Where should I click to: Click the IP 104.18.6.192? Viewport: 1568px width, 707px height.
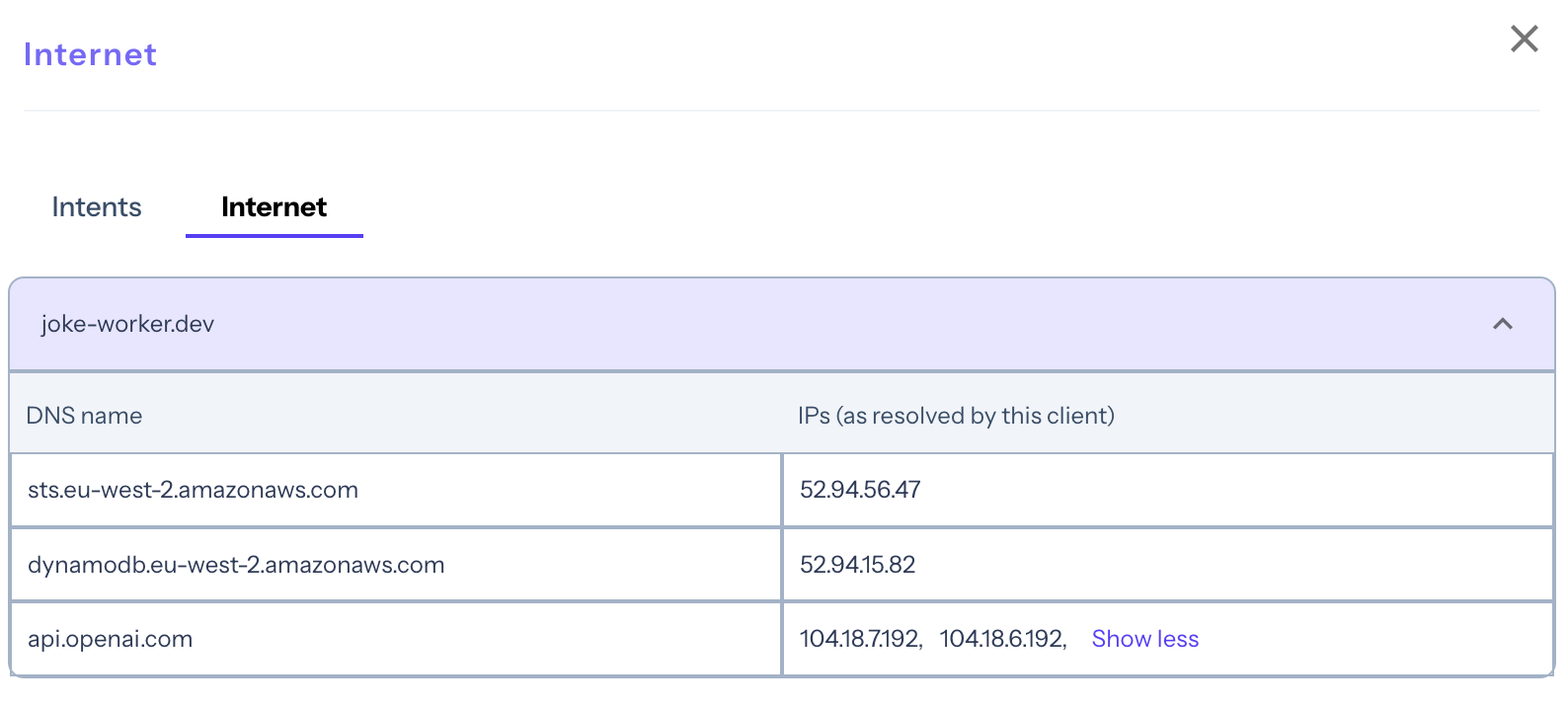point(1001,639)
